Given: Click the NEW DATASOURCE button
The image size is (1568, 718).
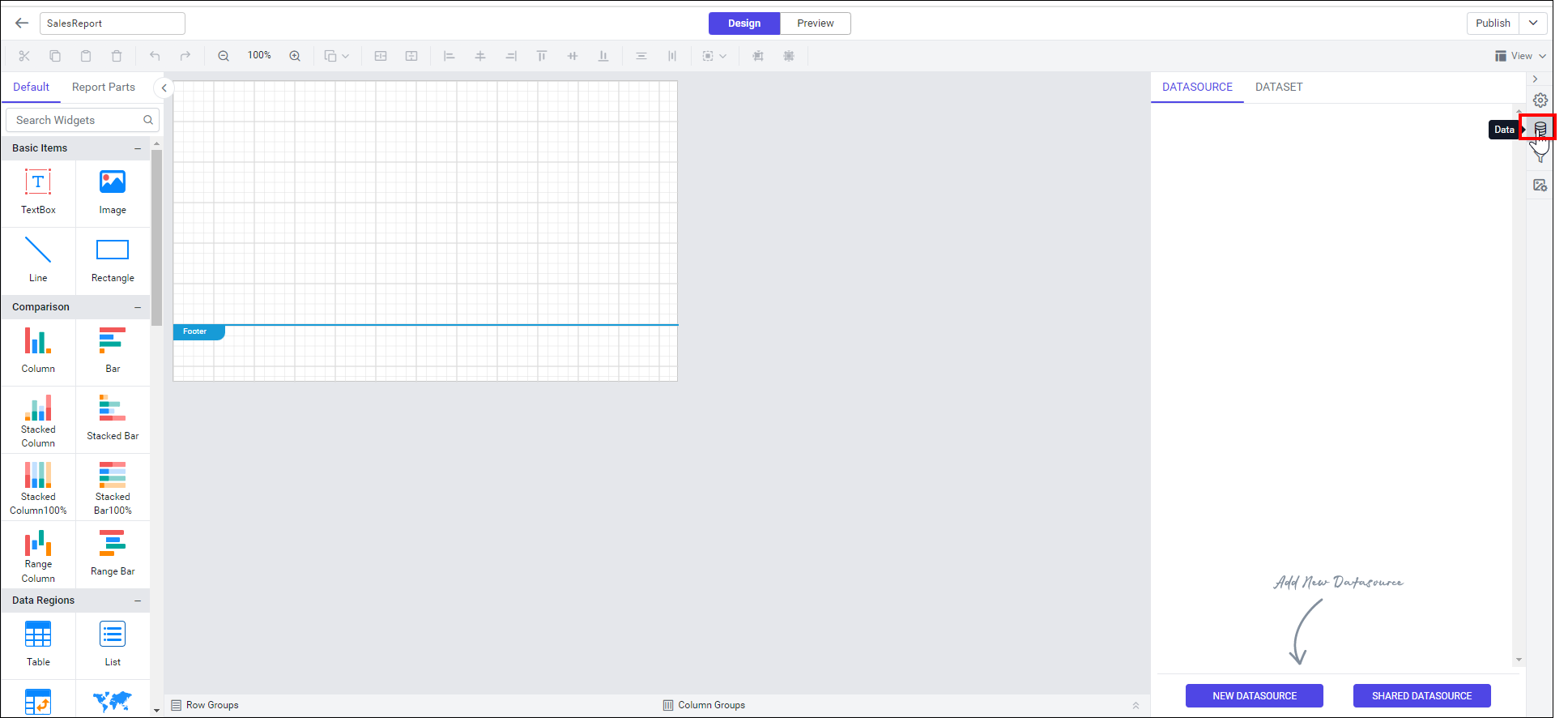Looking at the screenshot, I should (1254, 696).
